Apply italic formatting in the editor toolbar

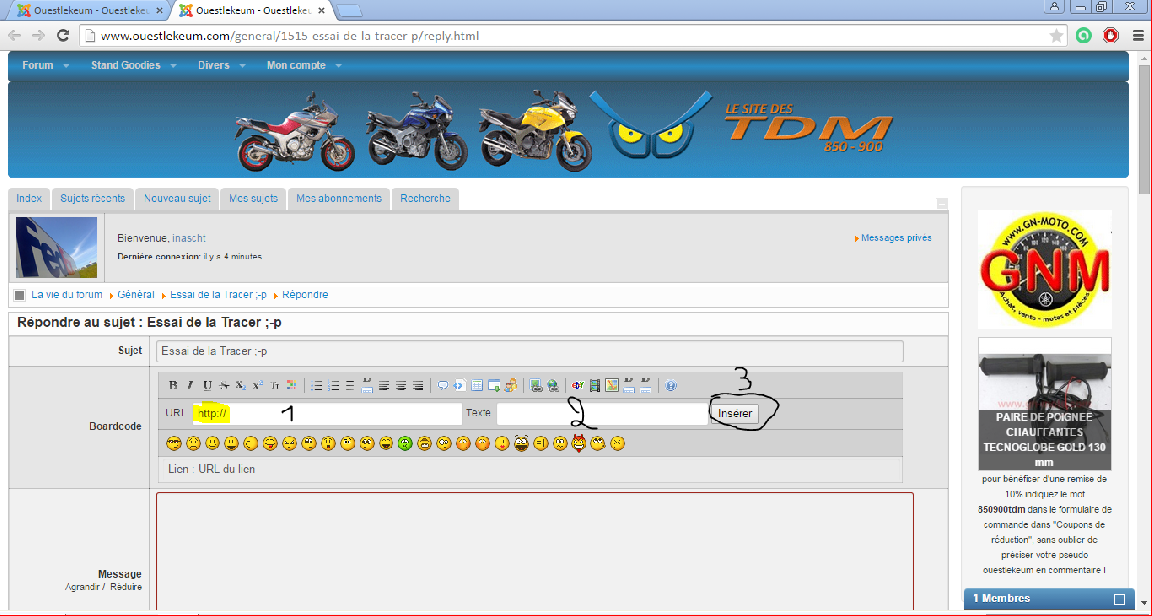(190, 385)
